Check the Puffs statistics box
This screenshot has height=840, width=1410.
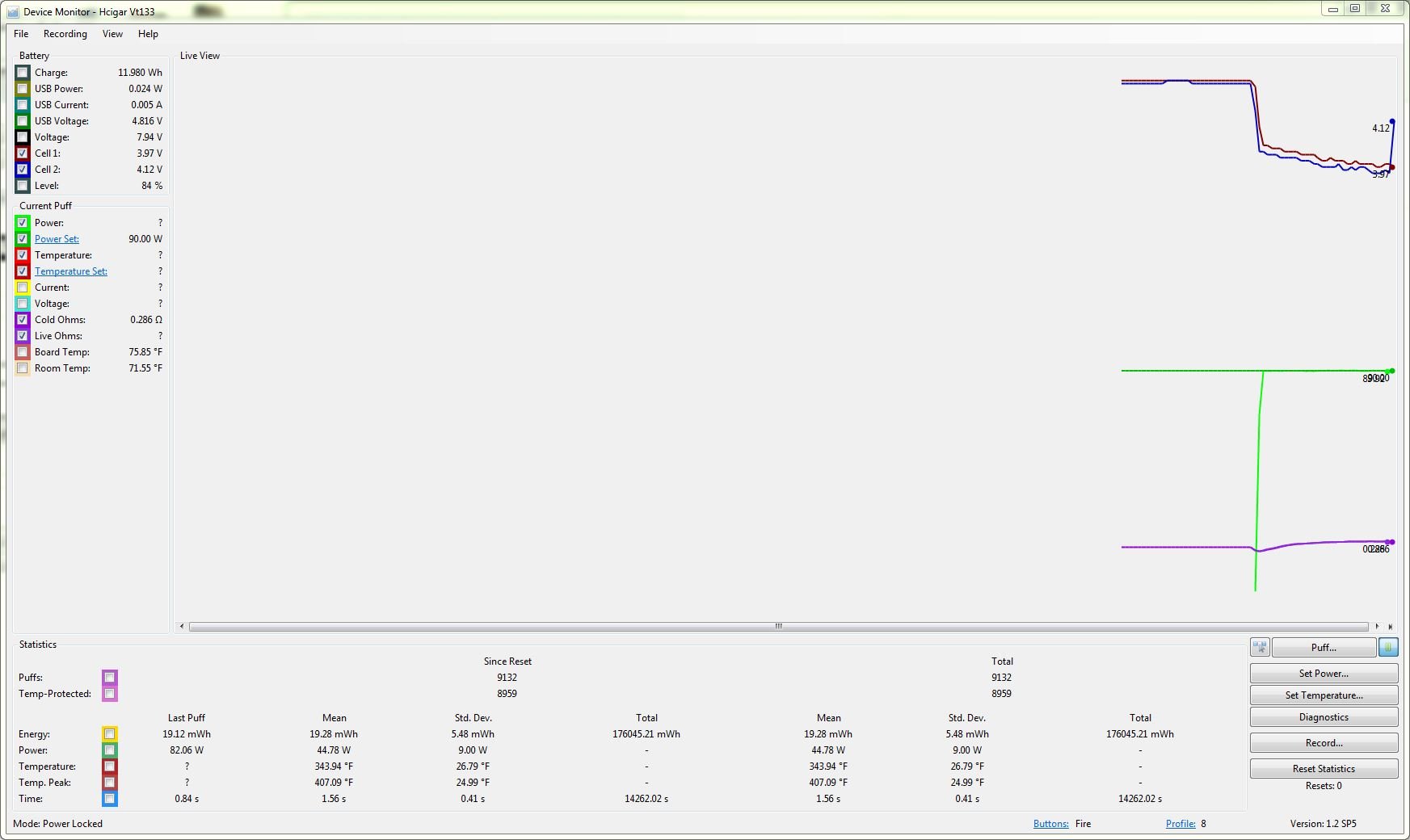click(110, 678)
